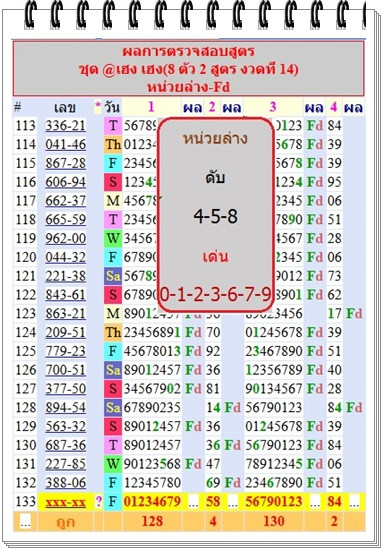Click the ellipsis at row 133's far right
The width and height of the screenshot is (383, 550).
355,503
